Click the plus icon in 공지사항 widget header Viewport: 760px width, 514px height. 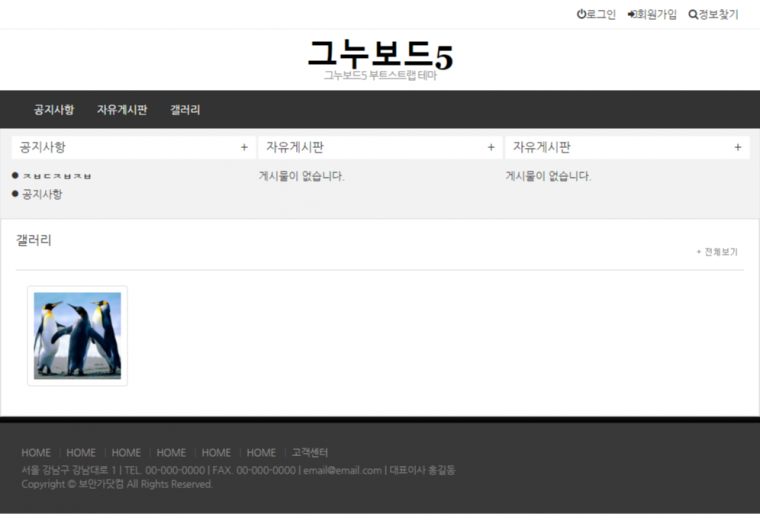coord(244,147)
